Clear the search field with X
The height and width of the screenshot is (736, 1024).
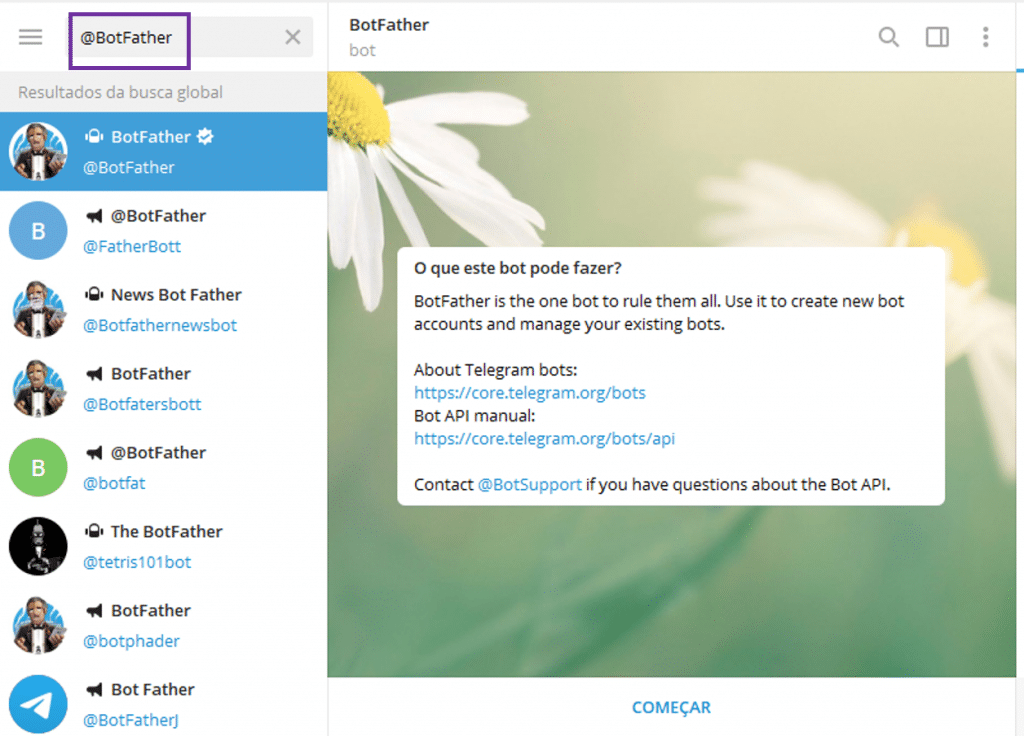[292, 37]
